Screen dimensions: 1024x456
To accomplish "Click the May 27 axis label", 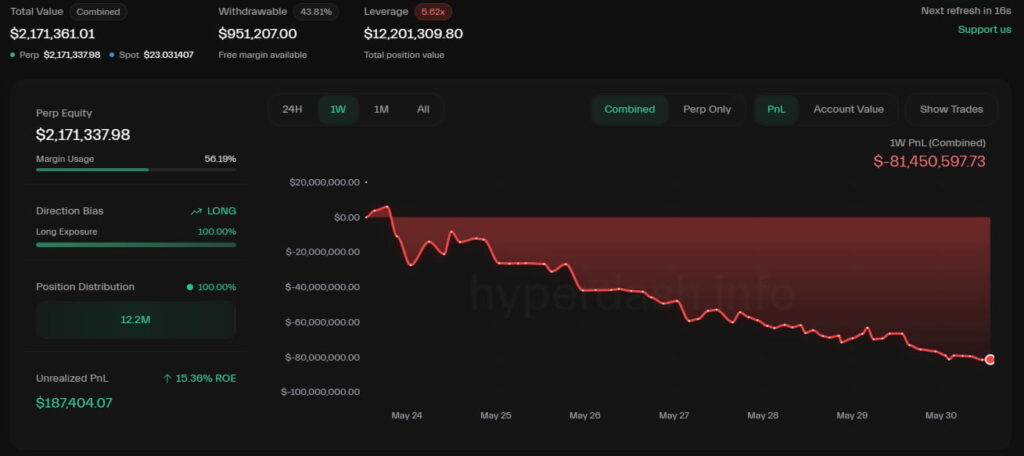I will tap(674, 415).
